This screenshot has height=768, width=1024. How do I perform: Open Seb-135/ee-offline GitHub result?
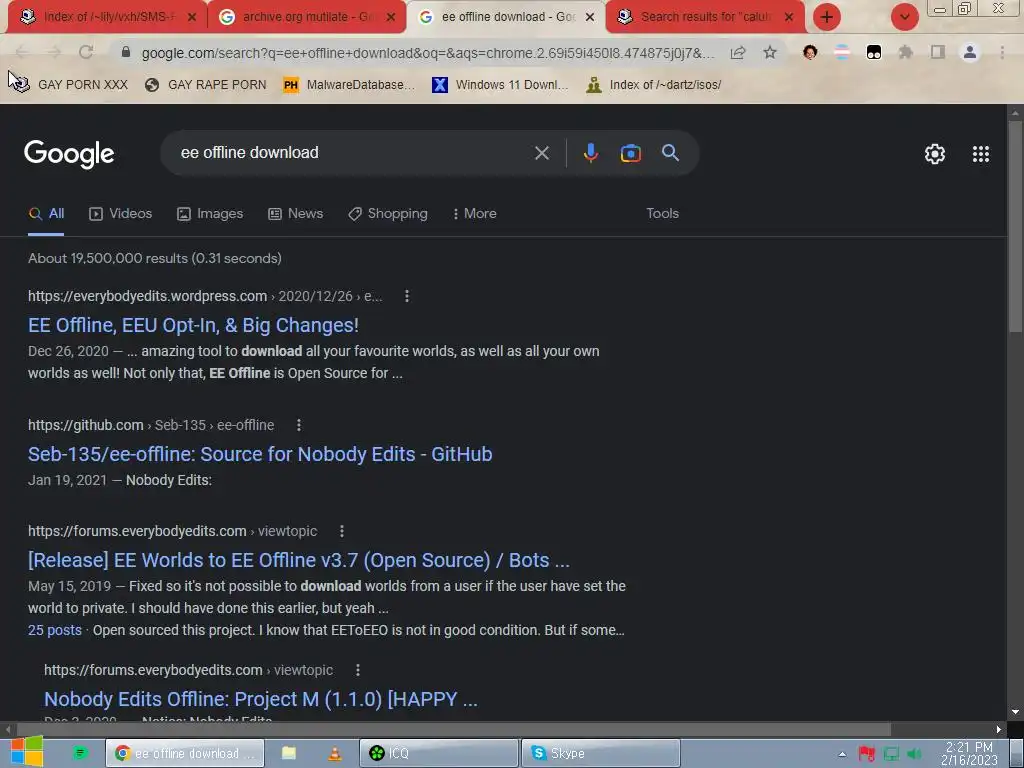[x=260, y=454]
